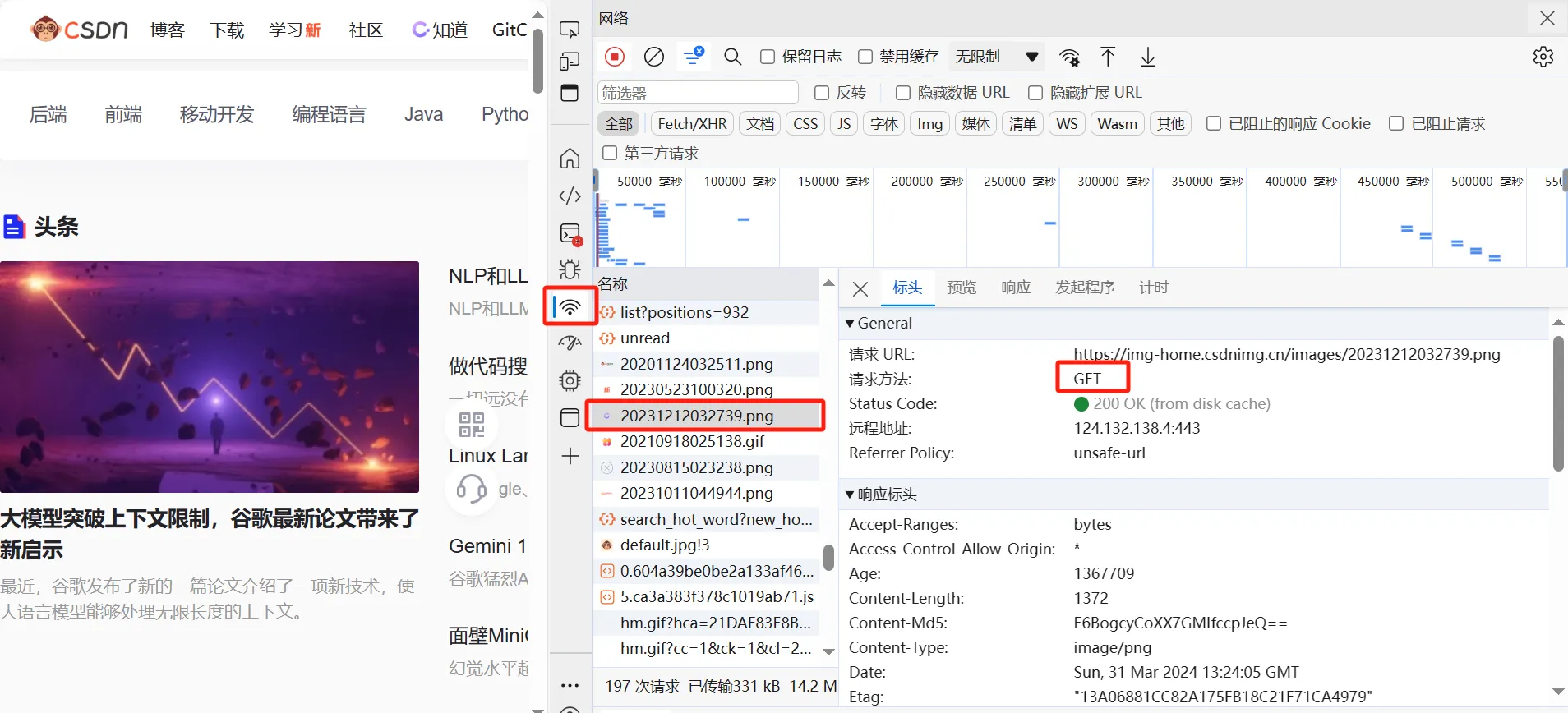This screenshot has width=1568, height=713.
Task: Enable the 保留日志 checkbox
Action: (768, 57)
